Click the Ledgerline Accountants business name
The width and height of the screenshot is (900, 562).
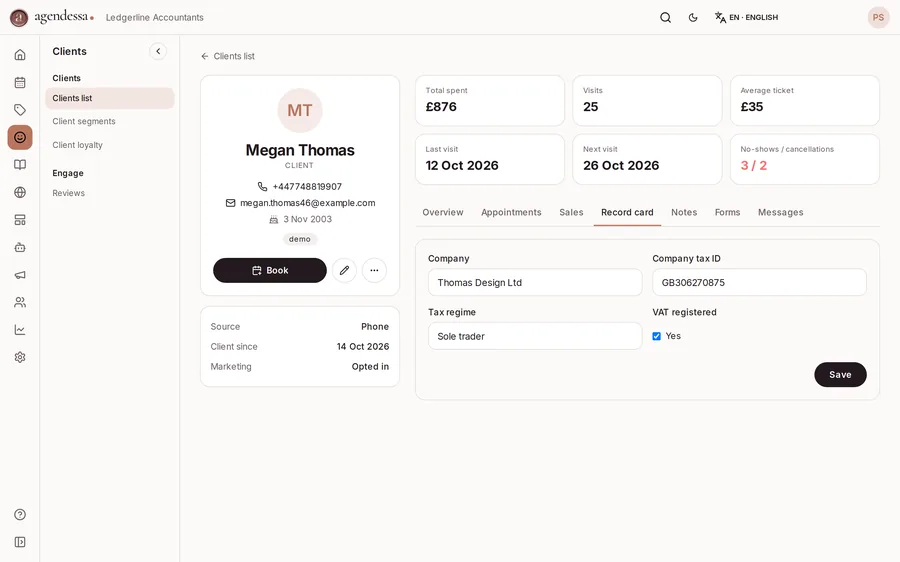tap(154, 18)
